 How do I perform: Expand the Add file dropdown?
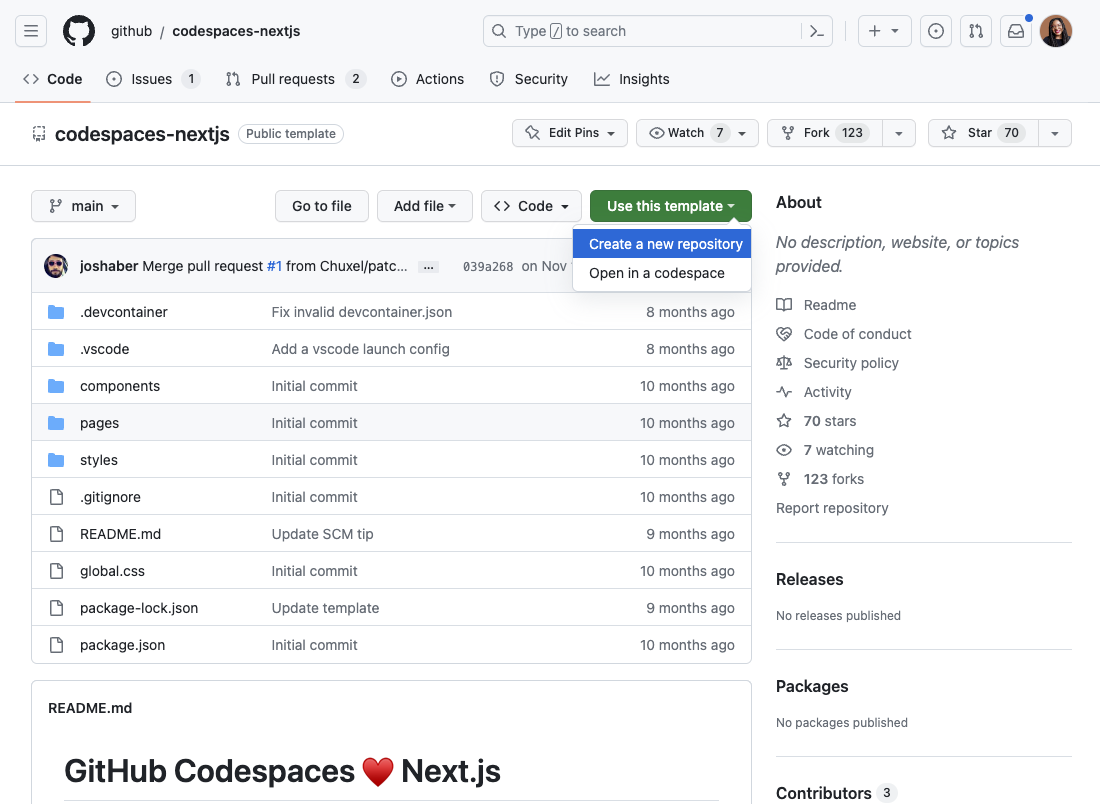coord(424,206)
